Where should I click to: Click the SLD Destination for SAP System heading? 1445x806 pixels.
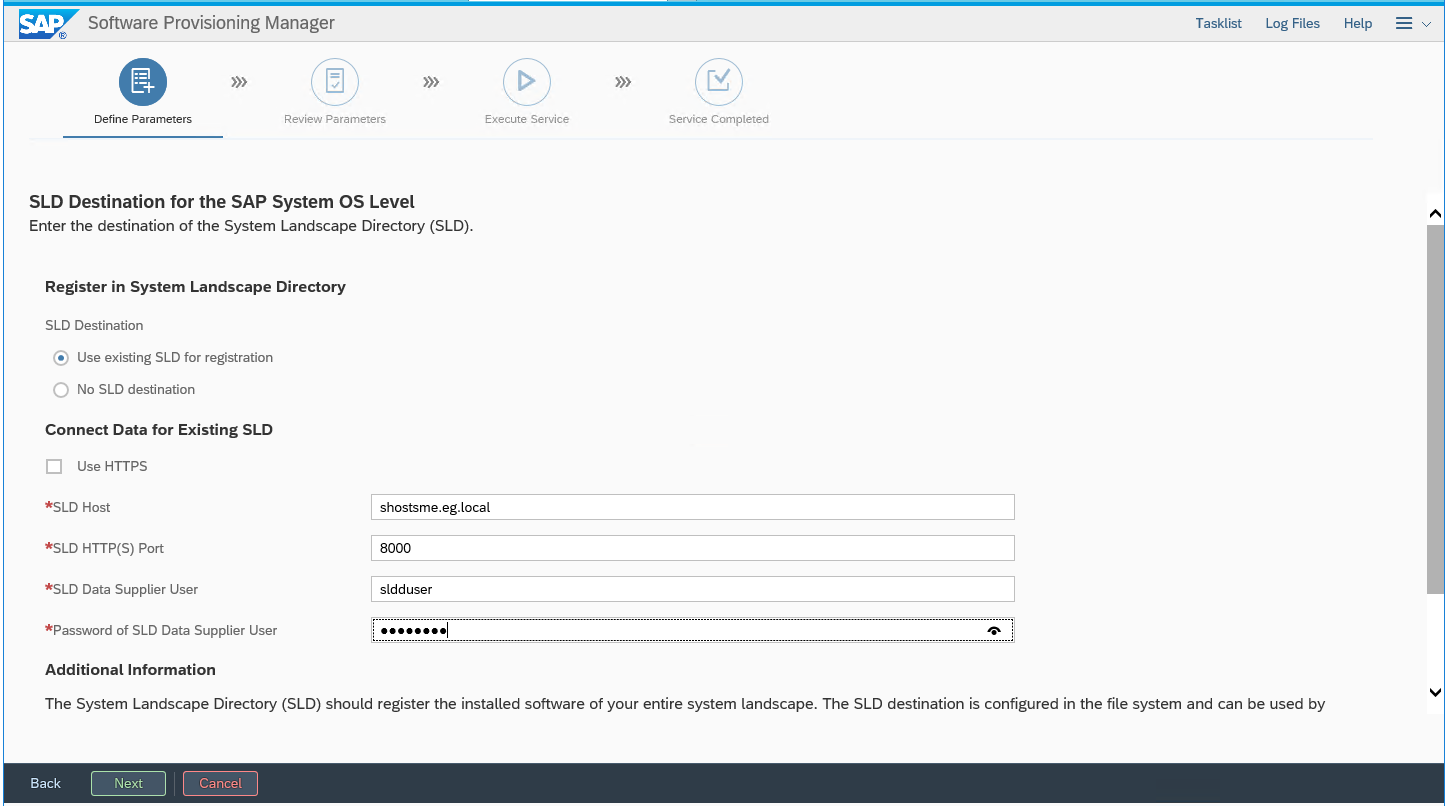(x=222, y=202)
